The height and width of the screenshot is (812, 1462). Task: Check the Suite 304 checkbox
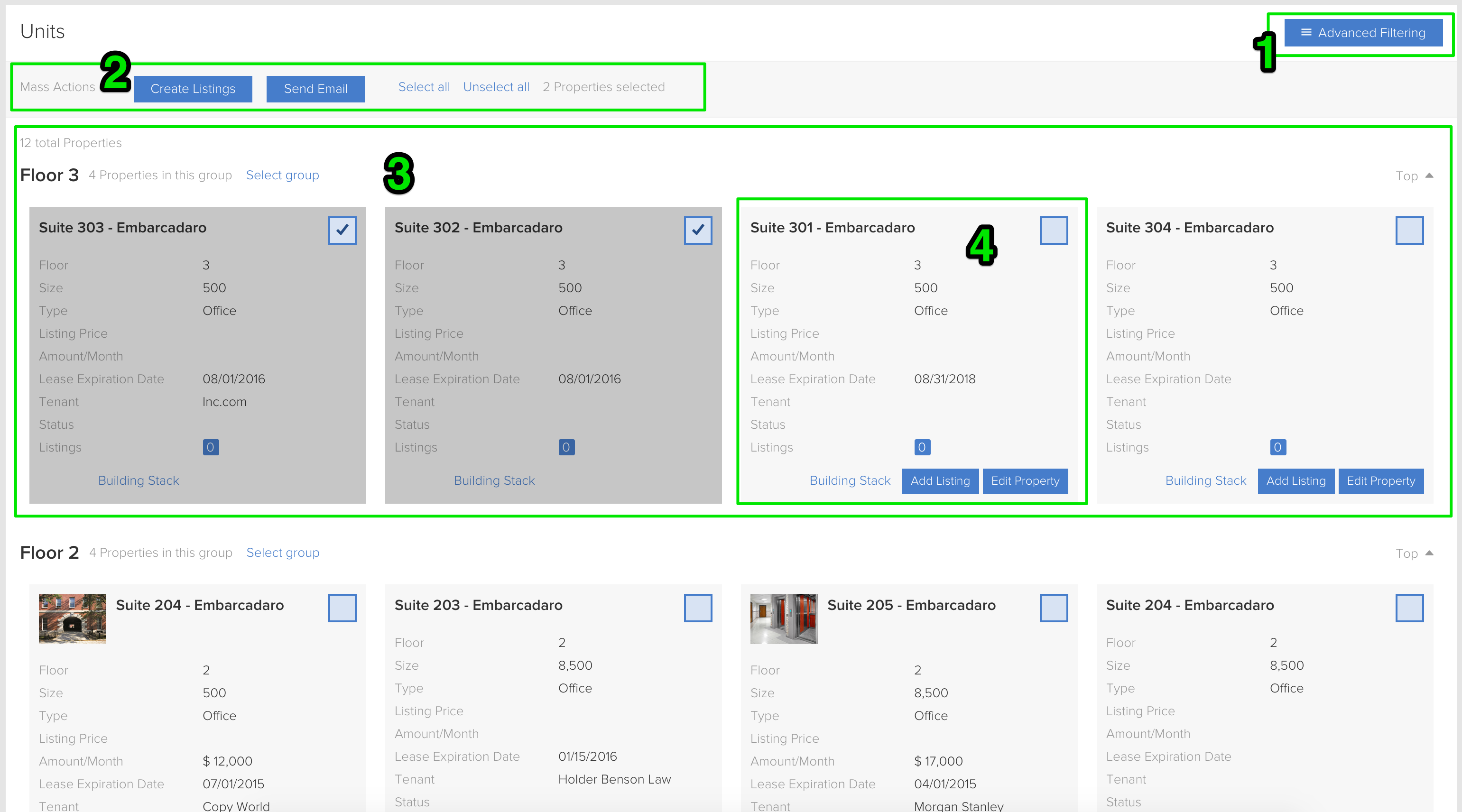pyautogui.click(x=1409, y=230)
